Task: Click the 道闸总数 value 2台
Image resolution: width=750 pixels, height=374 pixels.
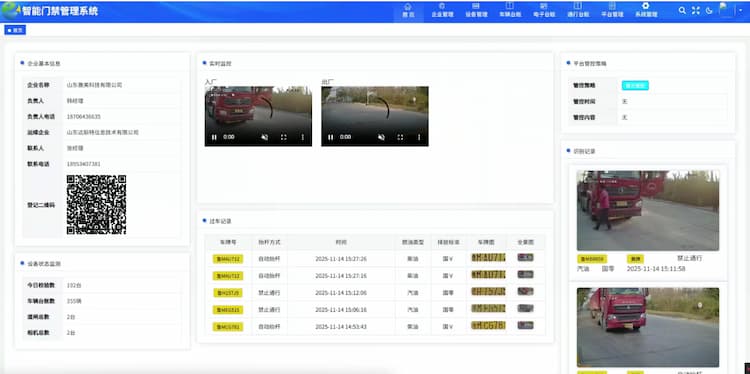Action: coord(71,317)
